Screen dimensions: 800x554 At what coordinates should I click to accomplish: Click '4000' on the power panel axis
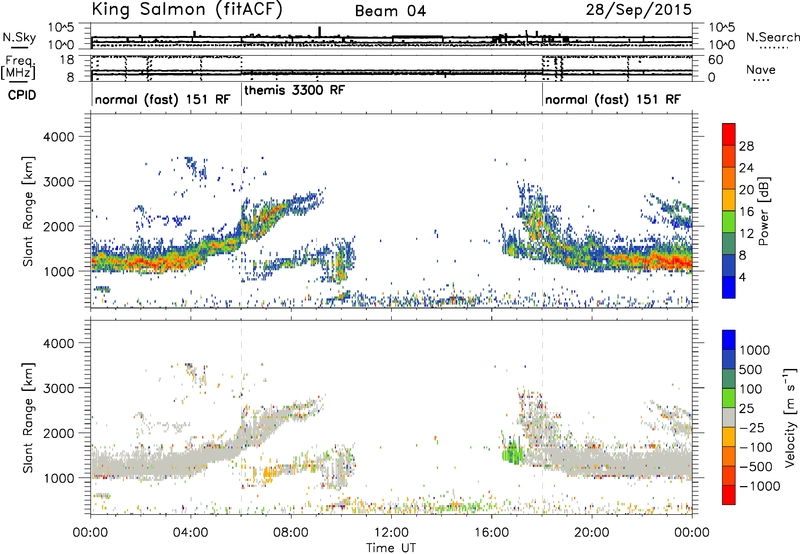58,137
